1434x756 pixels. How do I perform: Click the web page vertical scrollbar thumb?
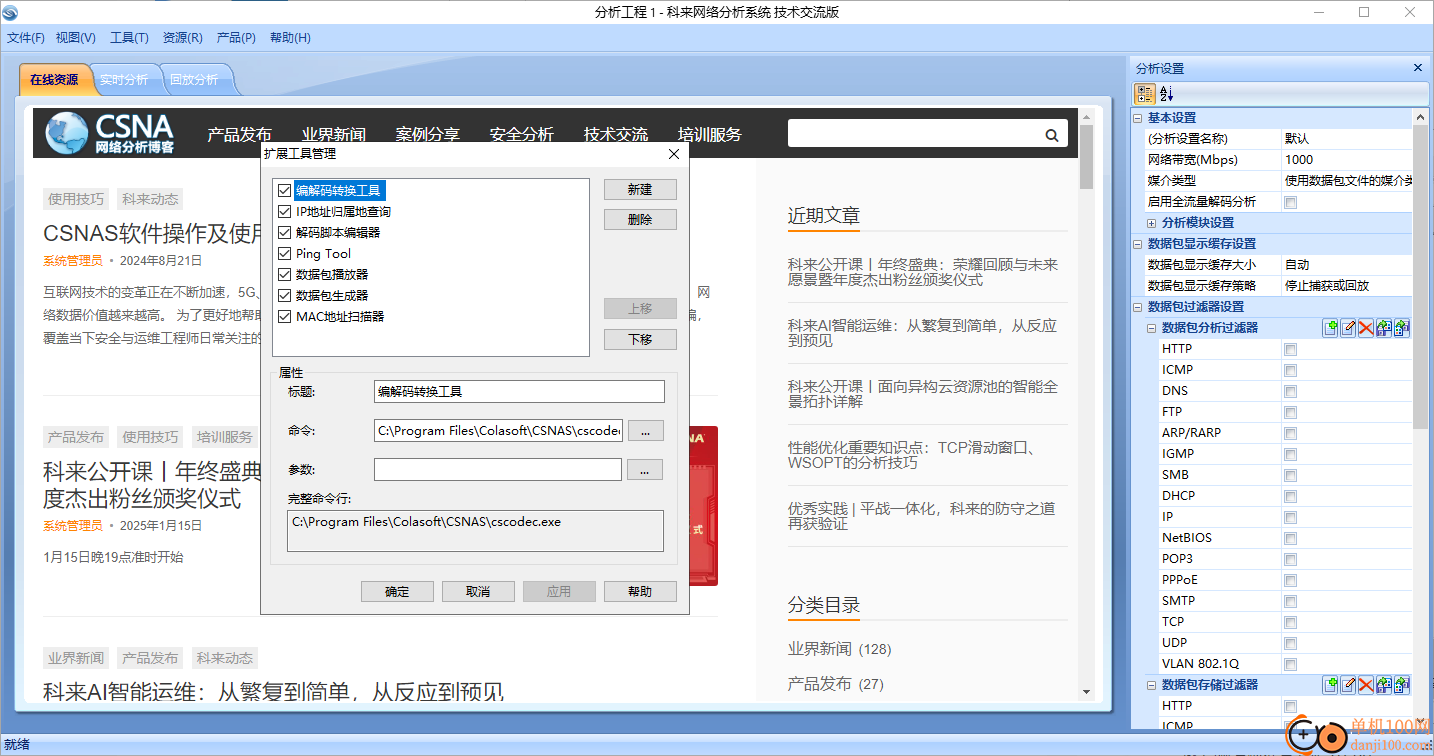click(1086, 157)
